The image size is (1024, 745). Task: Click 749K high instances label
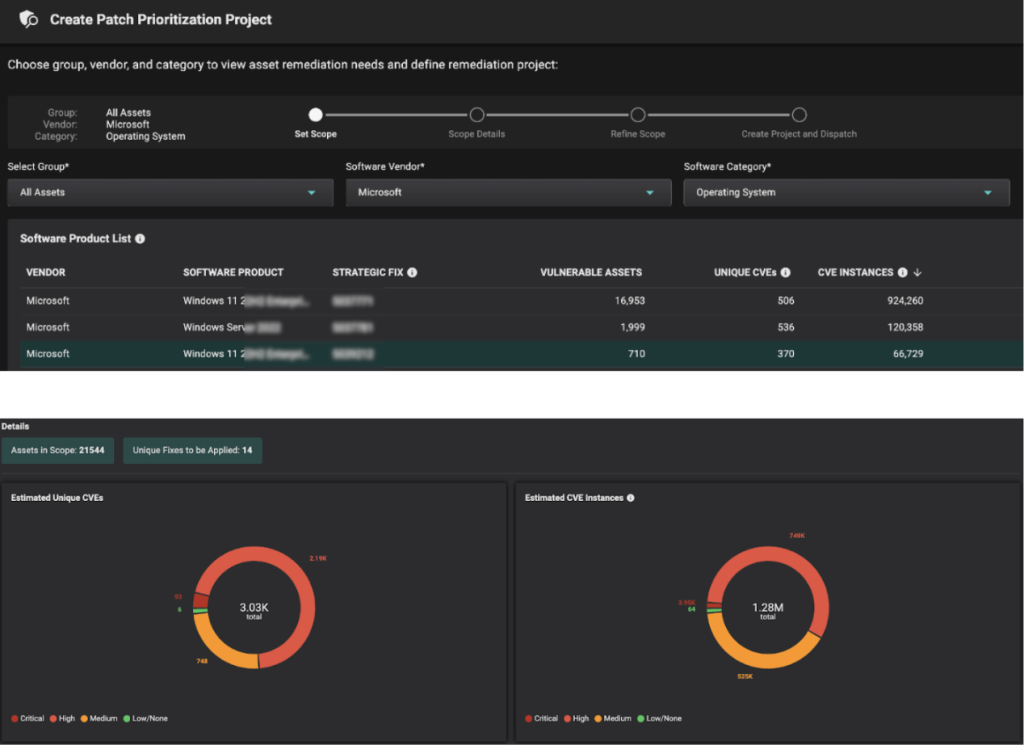coord(797,535)
